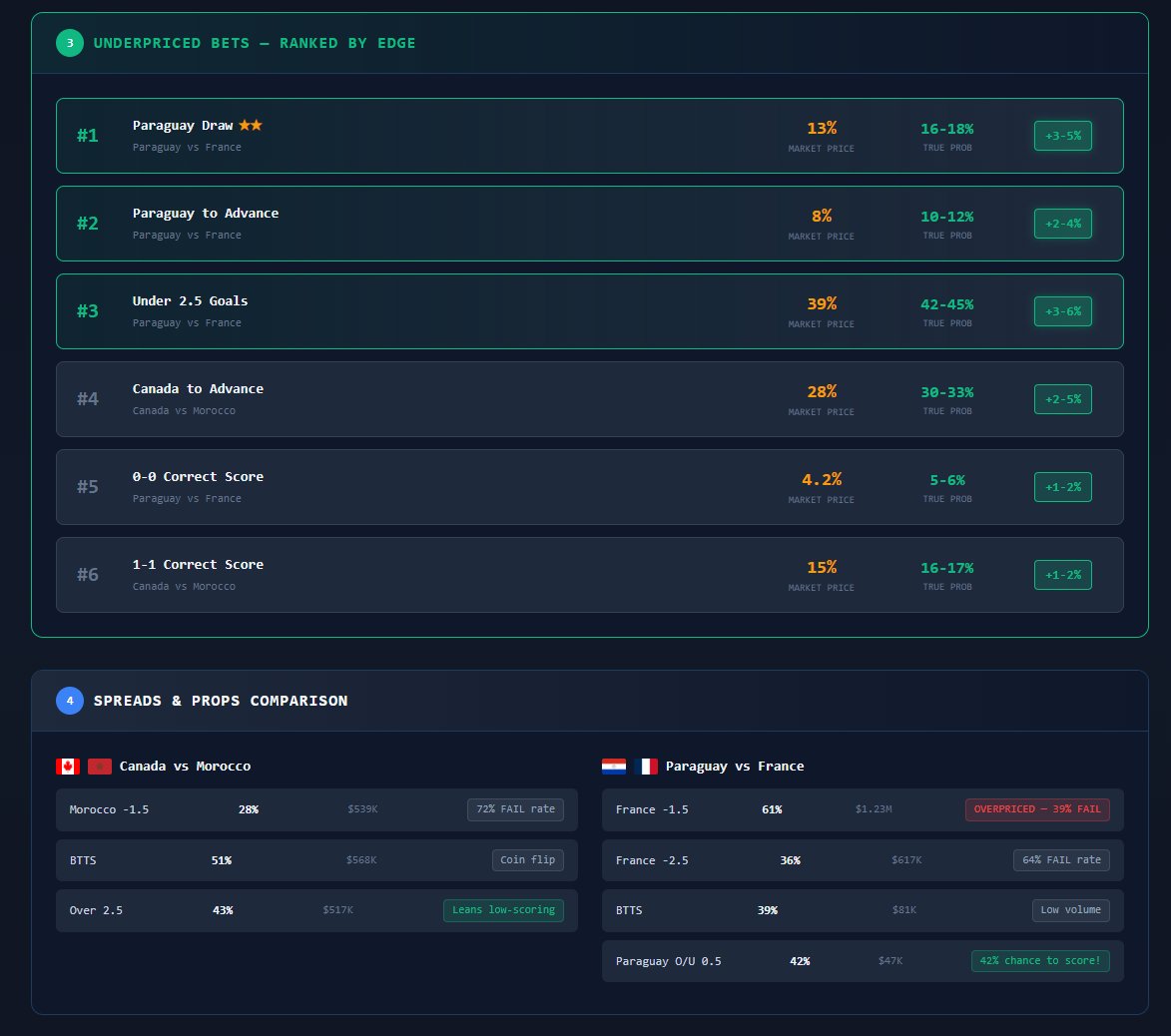Screen dimensions: 1171x1036
Task: Click the 4.2% market price value
Action: [822, 479]
